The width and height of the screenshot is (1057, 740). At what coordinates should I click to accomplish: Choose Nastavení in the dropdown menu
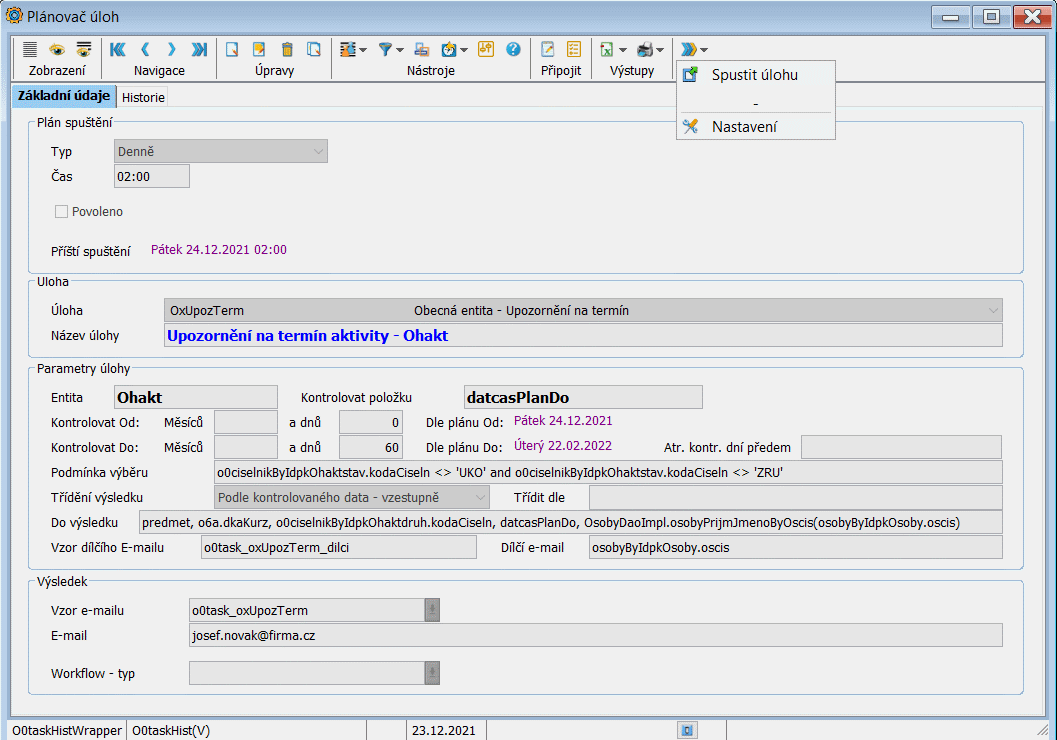pos(744,127)
